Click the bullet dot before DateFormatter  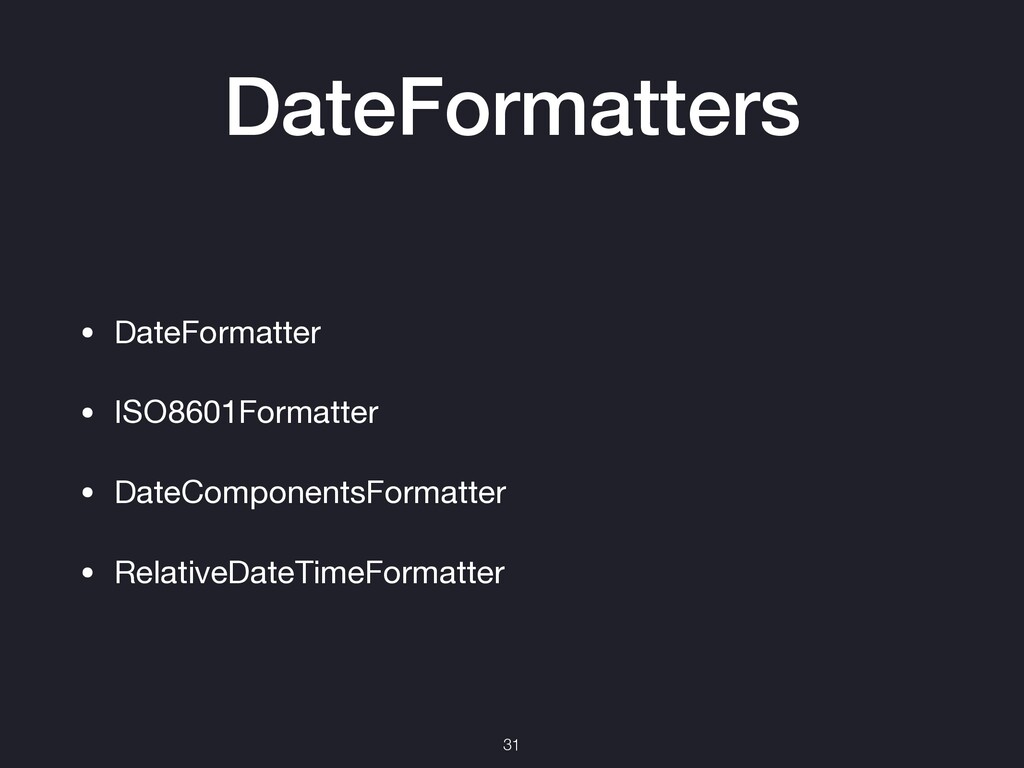pos(88,333)
